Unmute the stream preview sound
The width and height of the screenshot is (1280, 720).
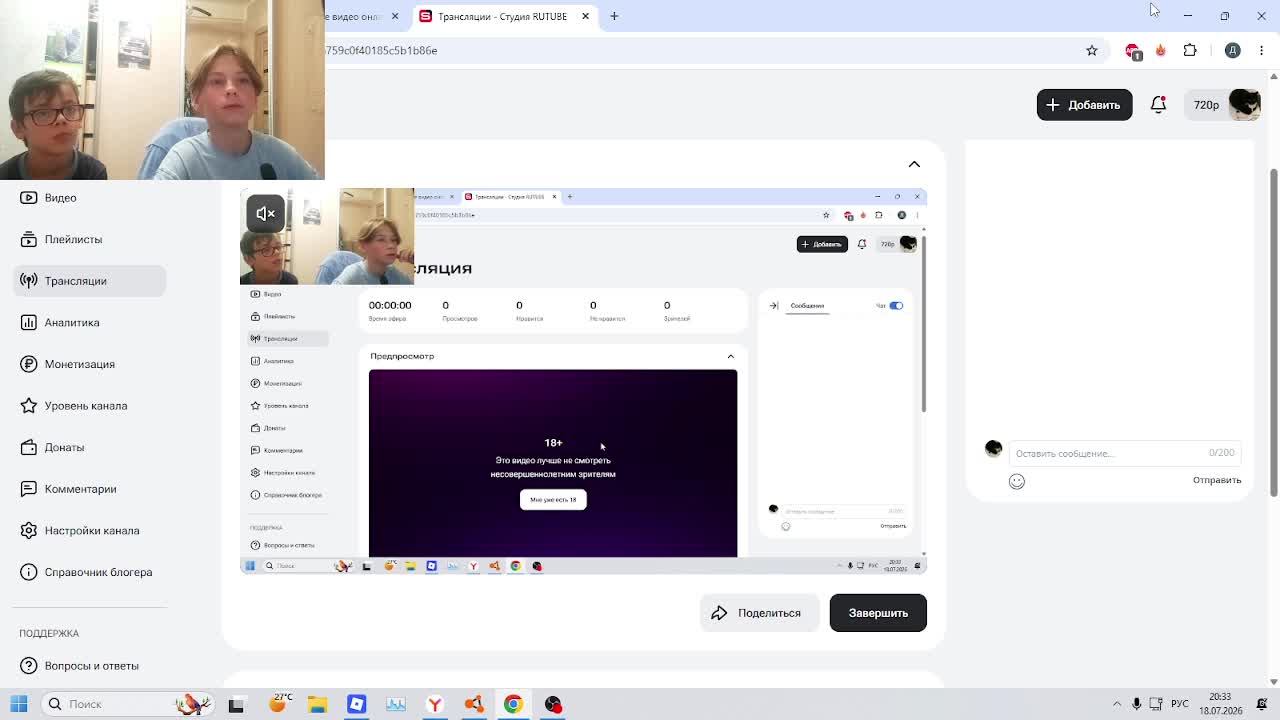265,213
